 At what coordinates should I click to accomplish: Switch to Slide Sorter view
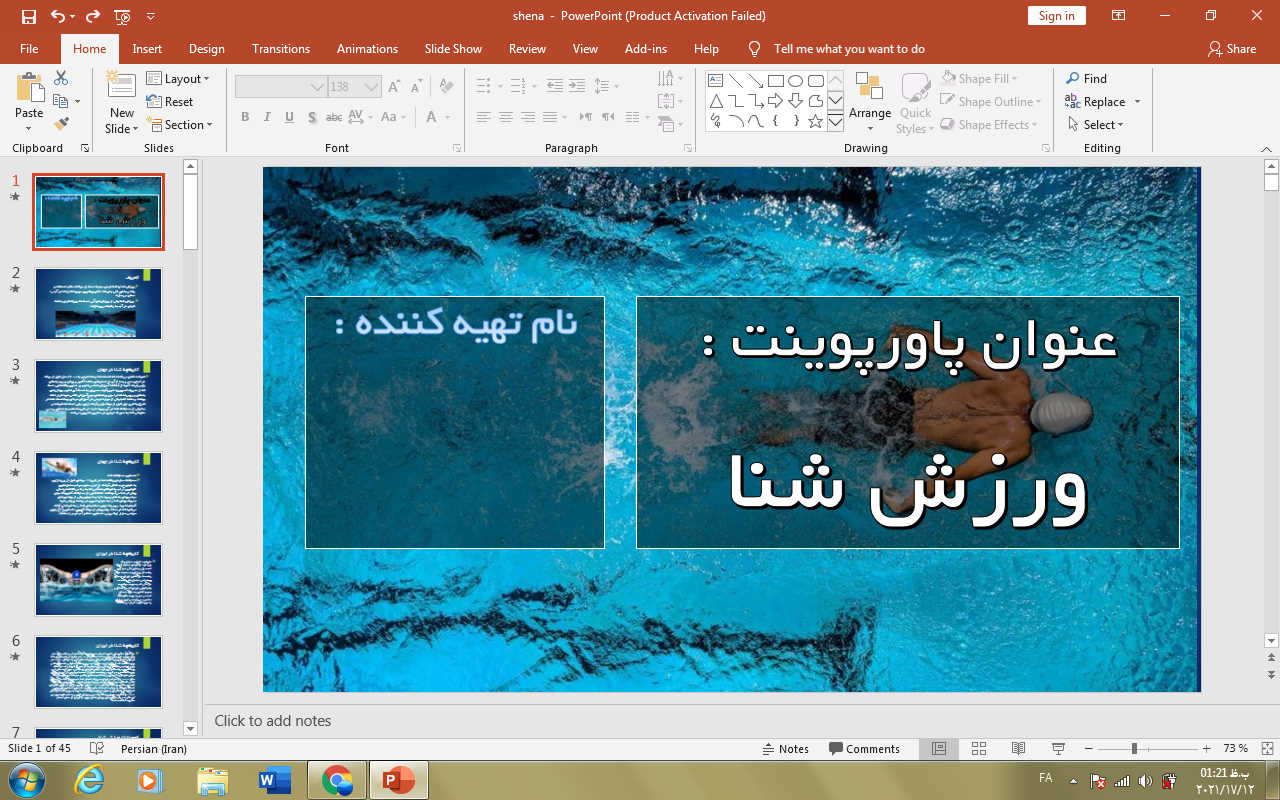[979, 748]
